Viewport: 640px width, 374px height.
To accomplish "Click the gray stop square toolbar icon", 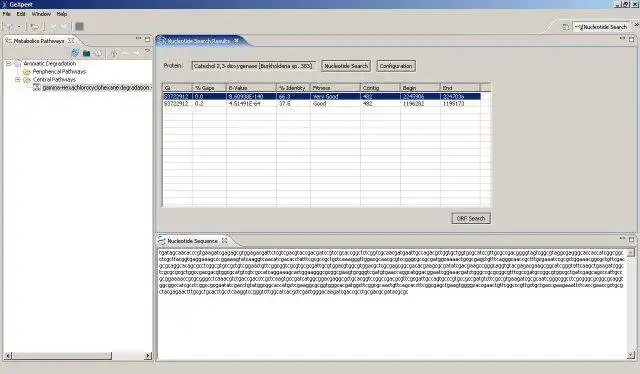I will 79,27.
